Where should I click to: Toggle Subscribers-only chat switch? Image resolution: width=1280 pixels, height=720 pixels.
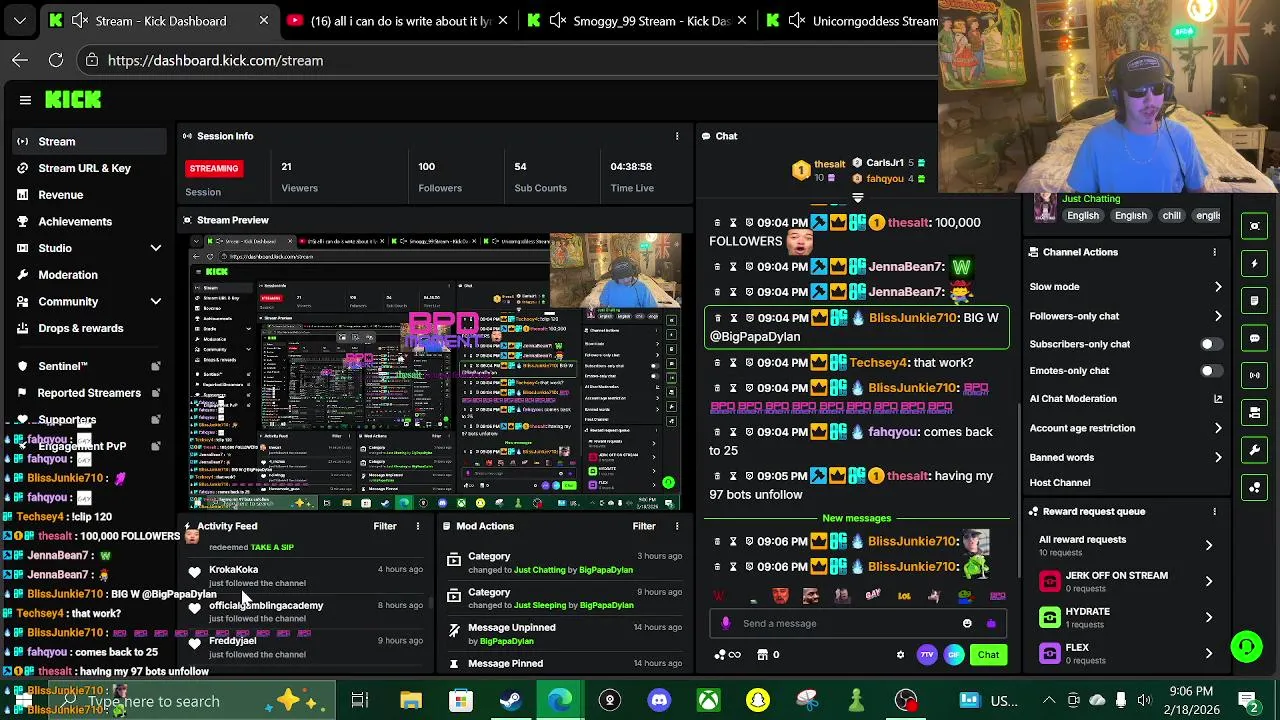[x=1211, y=344]
